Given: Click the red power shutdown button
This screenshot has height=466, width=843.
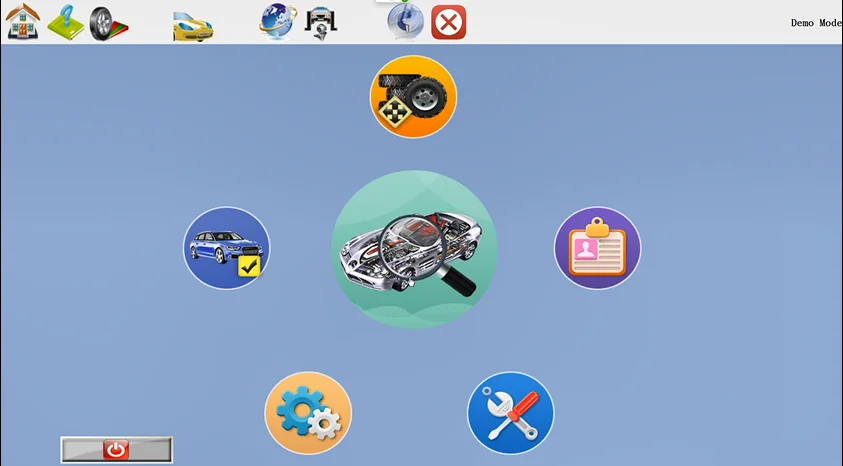Looking at the screenshot, I should 117,449.
